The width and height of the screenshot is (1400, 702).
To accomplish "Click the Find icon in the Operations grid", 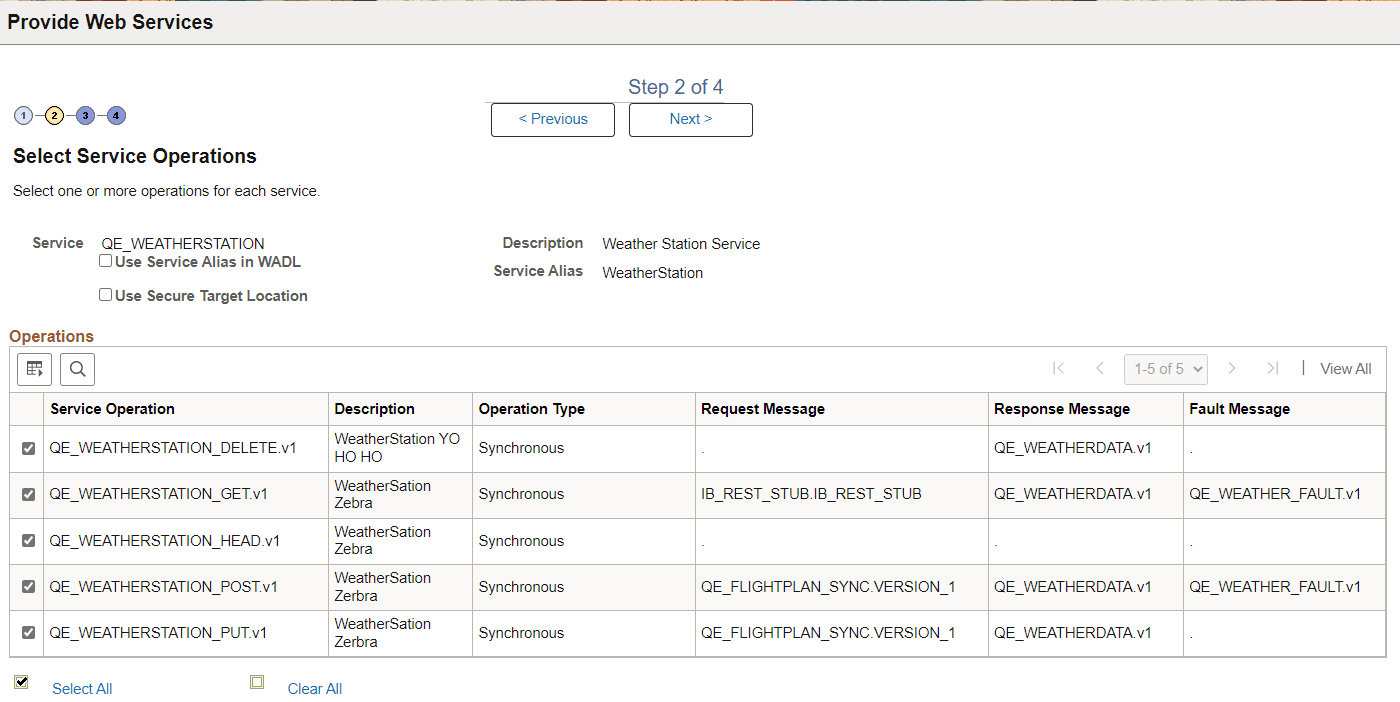I will [77, 369].
